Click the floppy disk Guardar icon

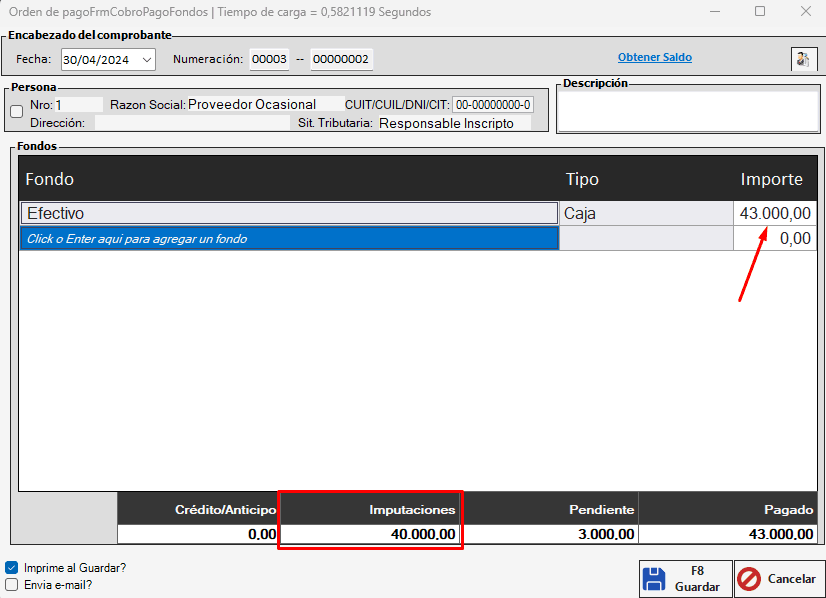pos(654,579)
